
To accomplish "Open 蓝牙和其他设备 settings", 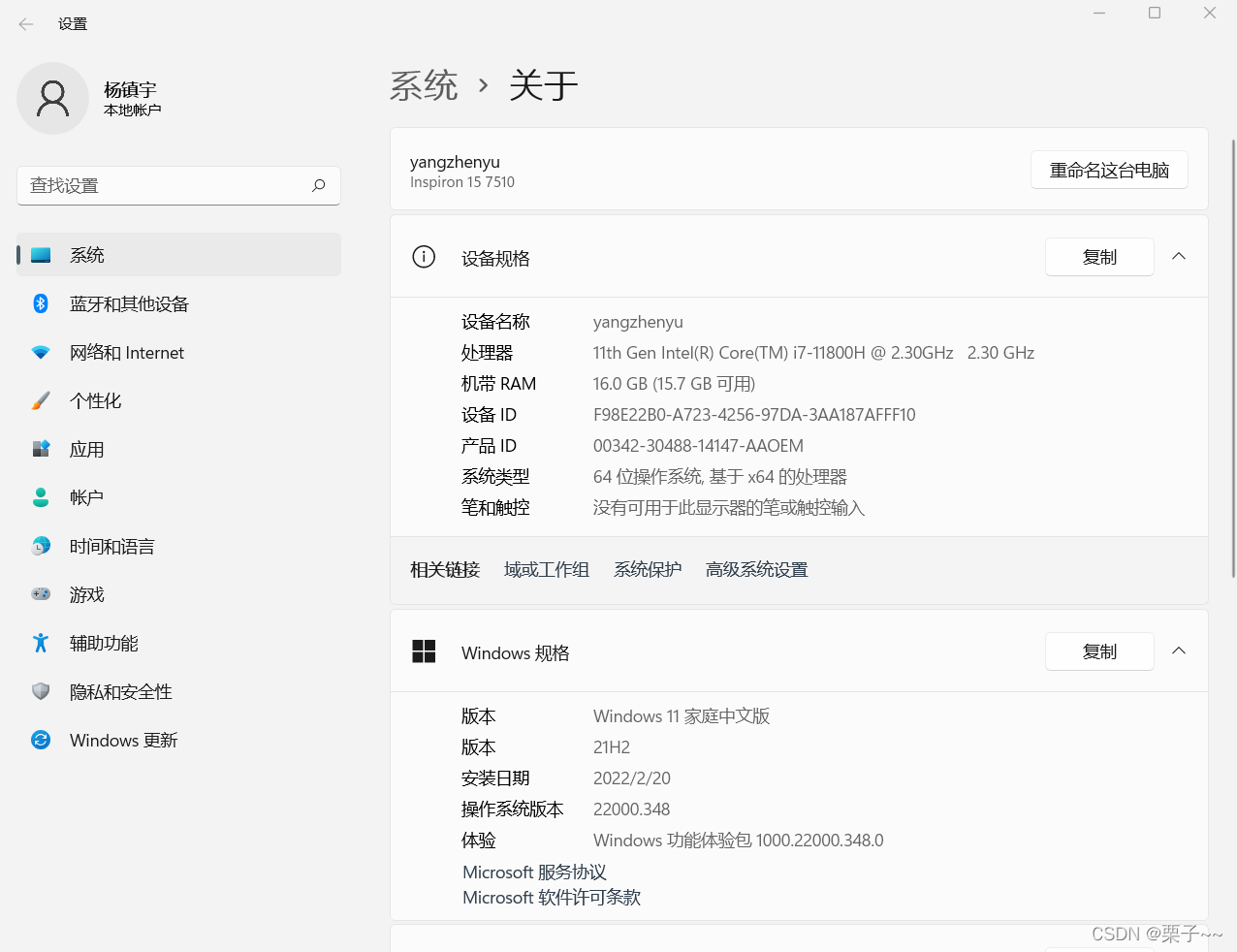I will click(x=179, y=303).
